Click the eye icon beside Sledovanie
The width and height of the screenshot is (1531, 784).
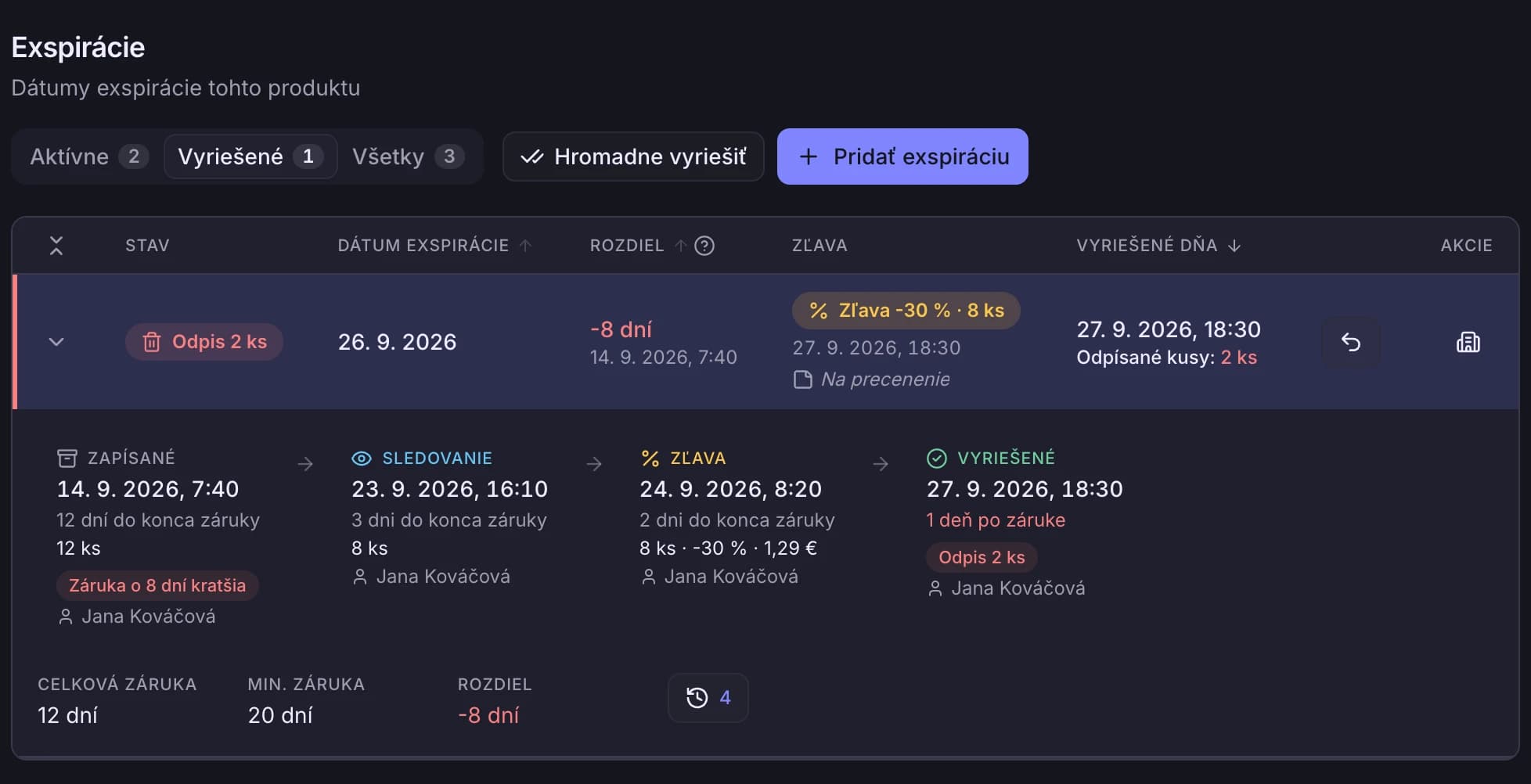pos(362,459)
